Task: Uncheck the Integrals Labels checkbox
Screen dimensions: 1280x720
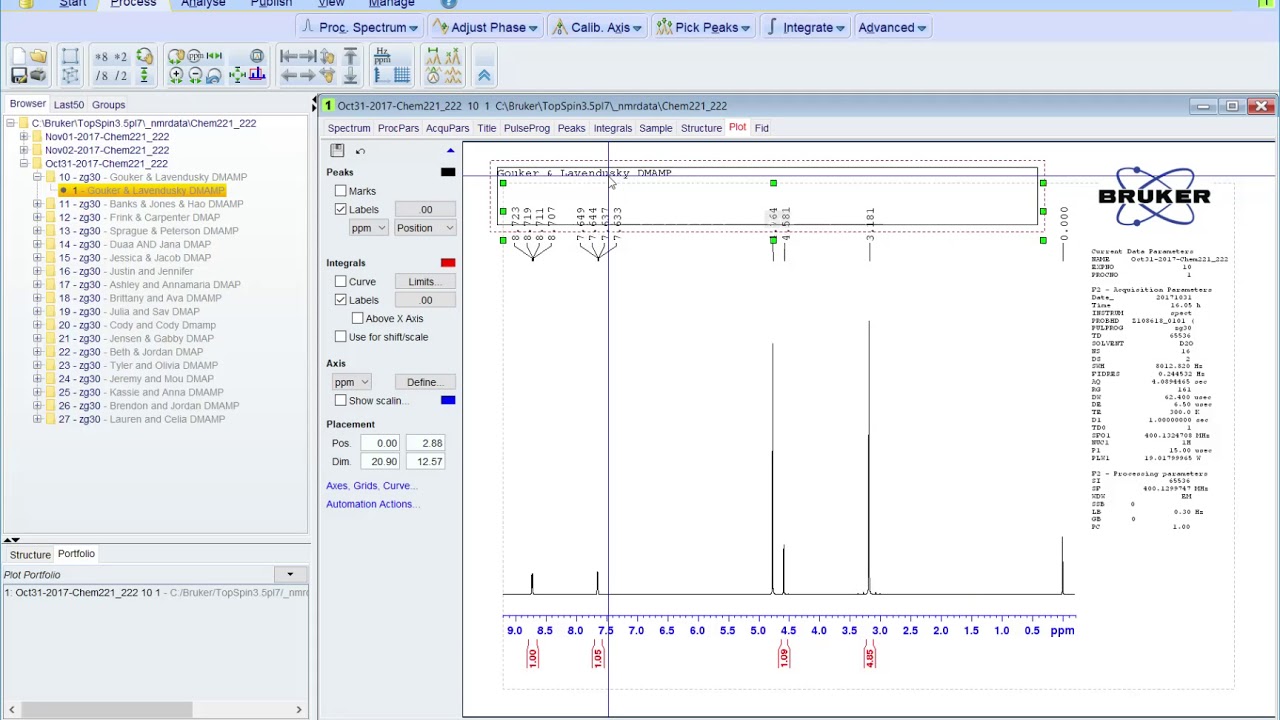Action: click(x=341, y=300)
